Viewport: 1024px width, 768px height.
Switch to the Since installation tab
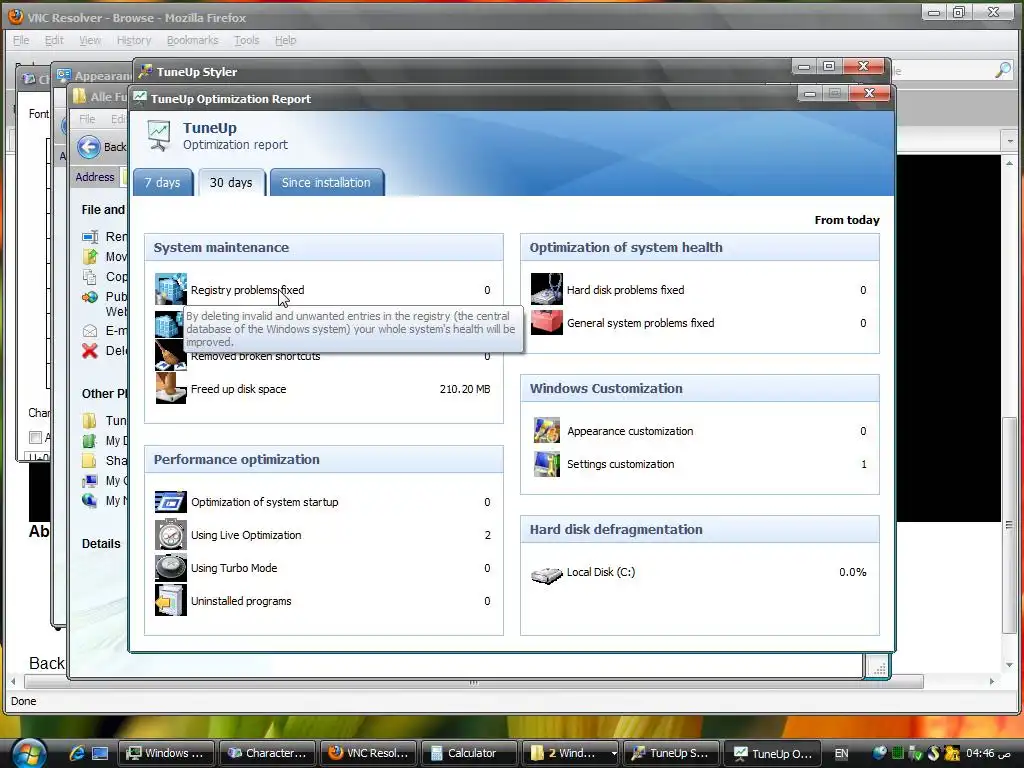click(x=326, y=182)
